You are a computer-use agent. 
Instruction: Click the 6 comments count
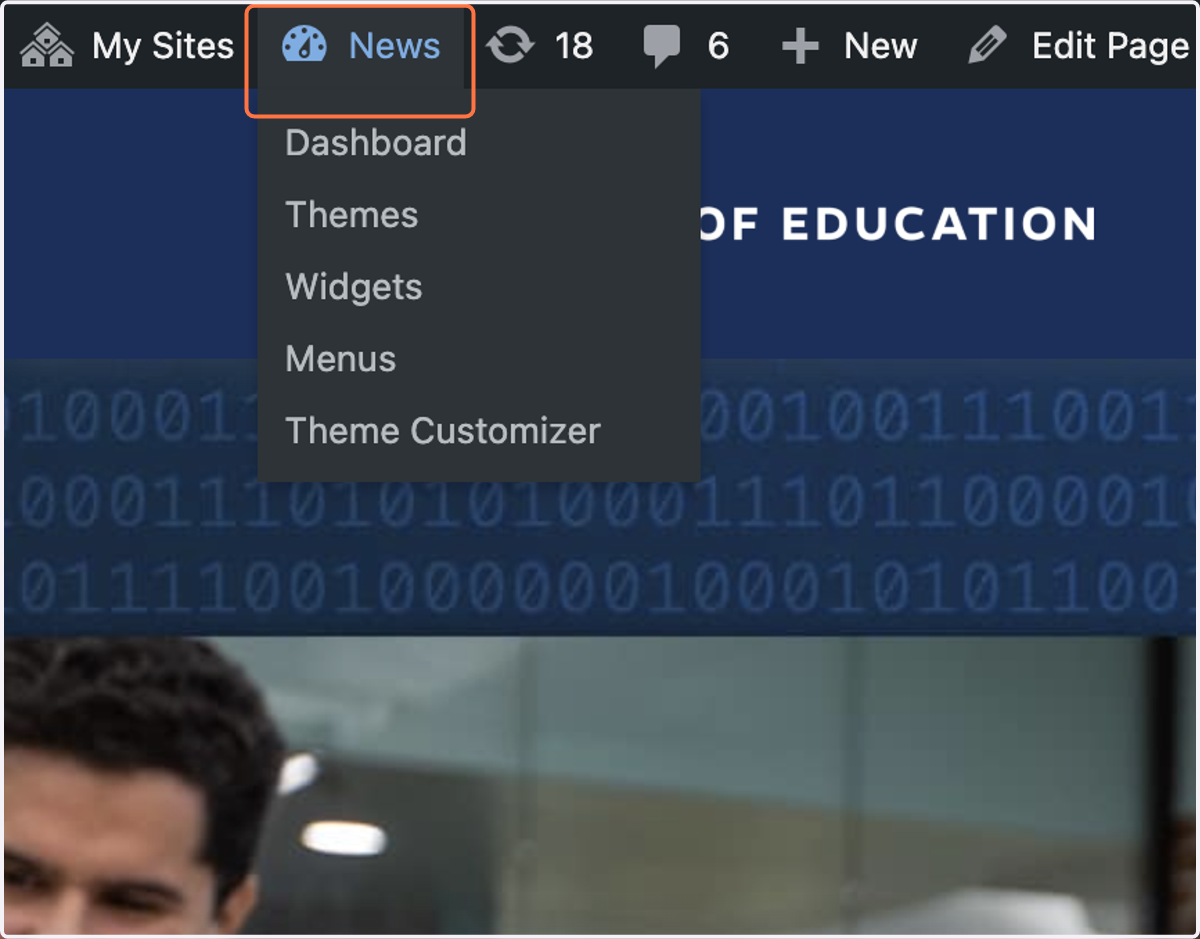click(718, 46)
